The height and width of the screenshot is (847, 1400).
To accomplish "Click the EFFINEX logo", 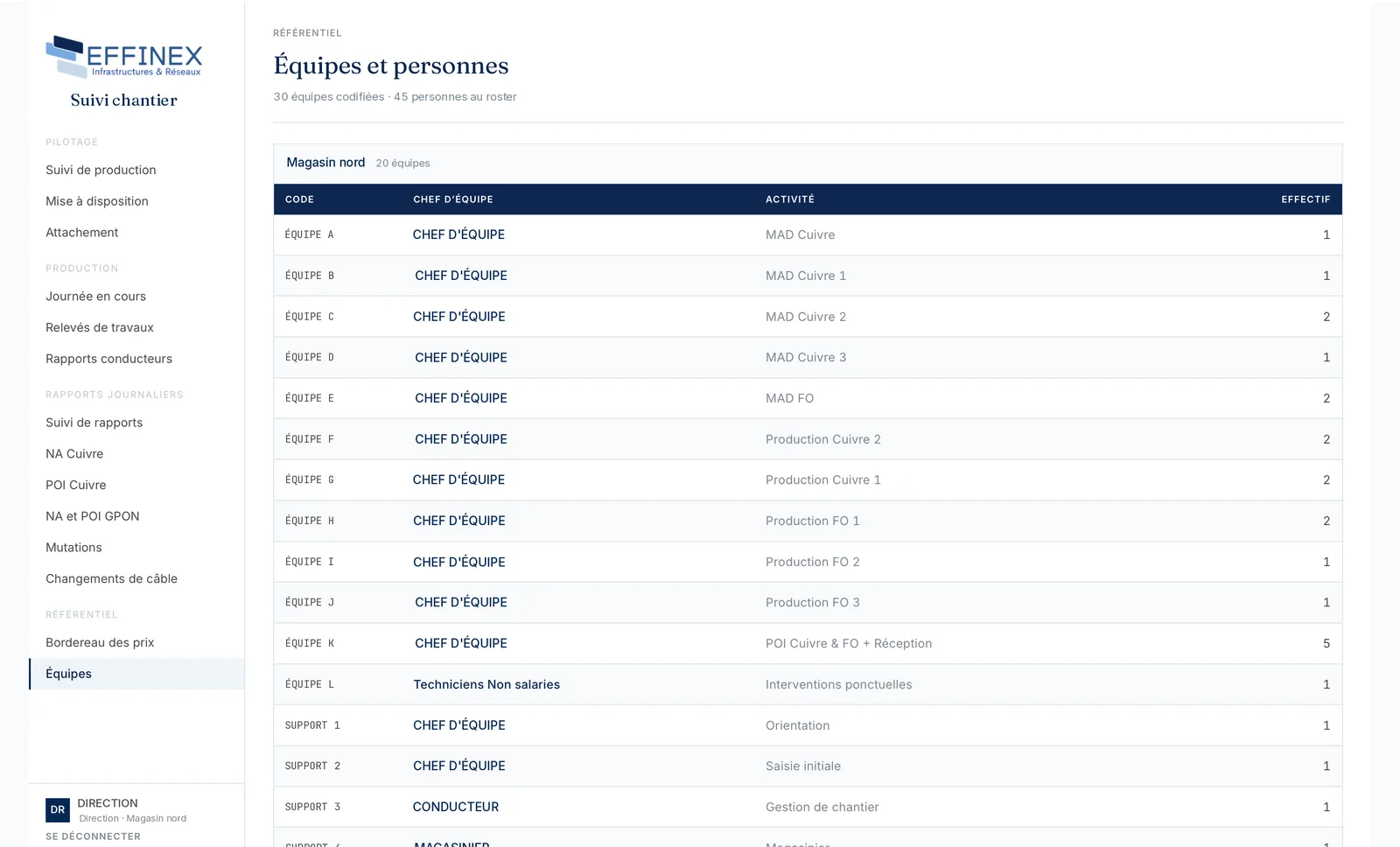I will click(123, 57).
